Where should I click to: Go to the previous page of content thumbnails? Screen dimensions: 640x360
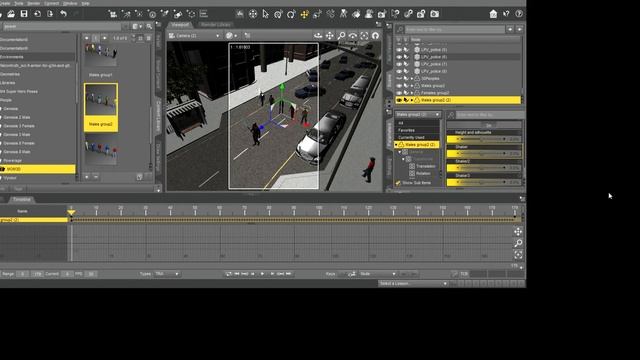click(x=87, y=38)
